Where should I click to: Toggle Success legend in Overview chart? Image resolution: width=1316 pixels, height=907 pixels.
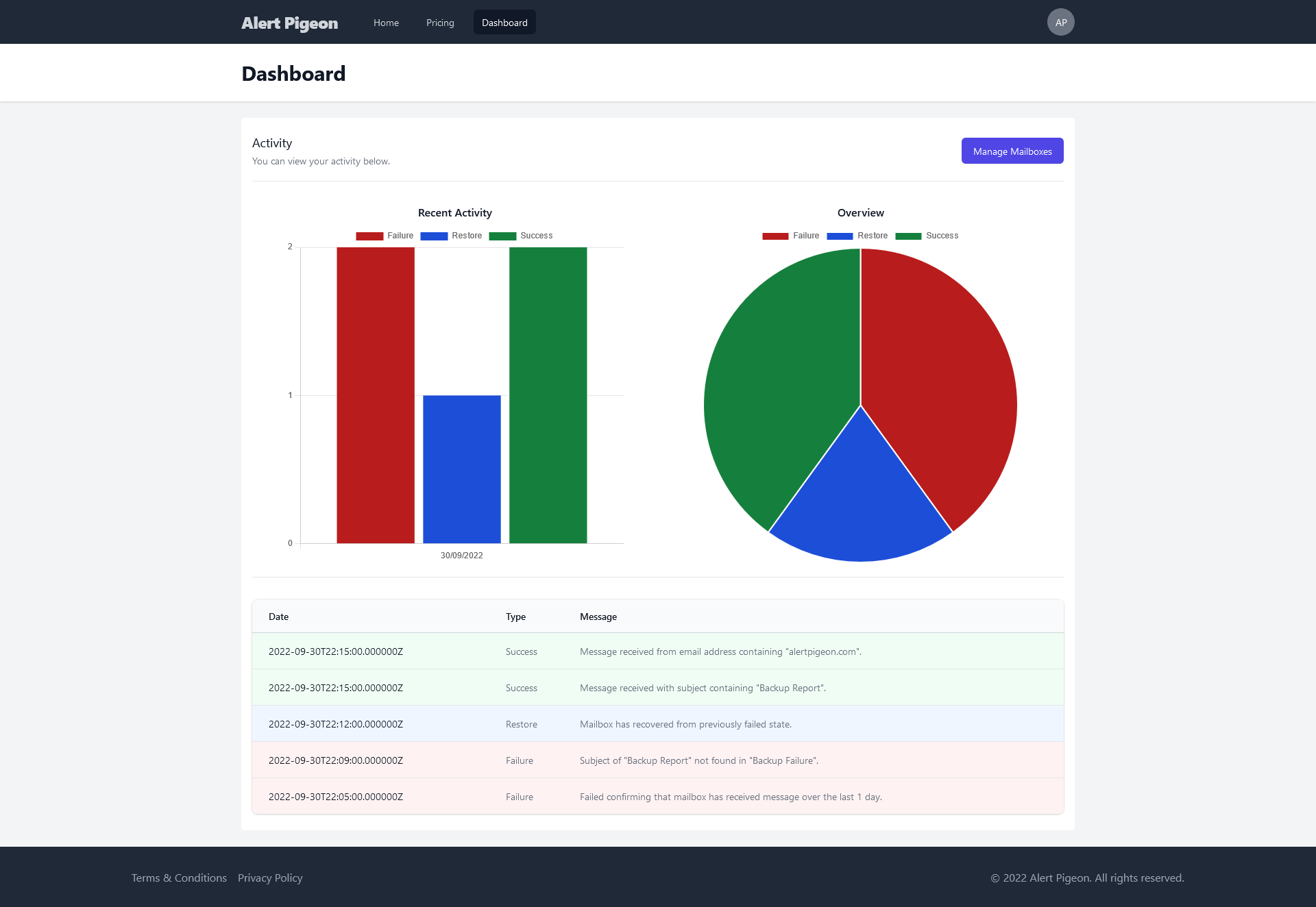(927, 236)
